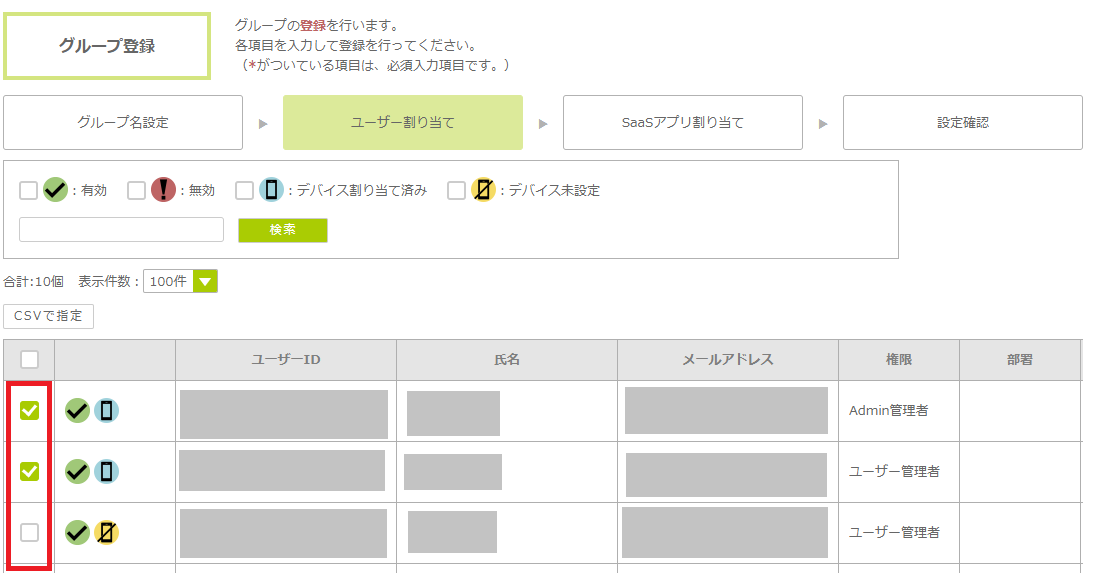Toggle the デバイス未設定 filter checkbox

point(457,190)
